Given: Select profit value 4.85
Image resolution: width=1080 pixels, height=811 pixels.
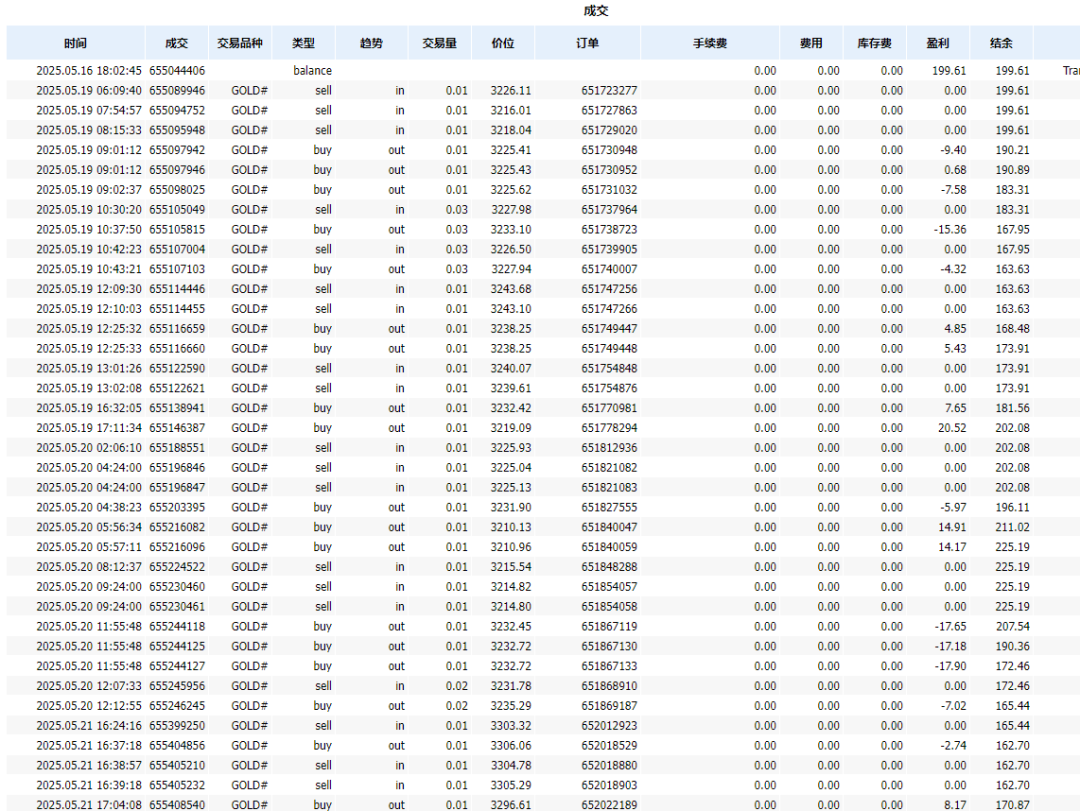Looking at the screenshot, I should click(x=955, y=329).
